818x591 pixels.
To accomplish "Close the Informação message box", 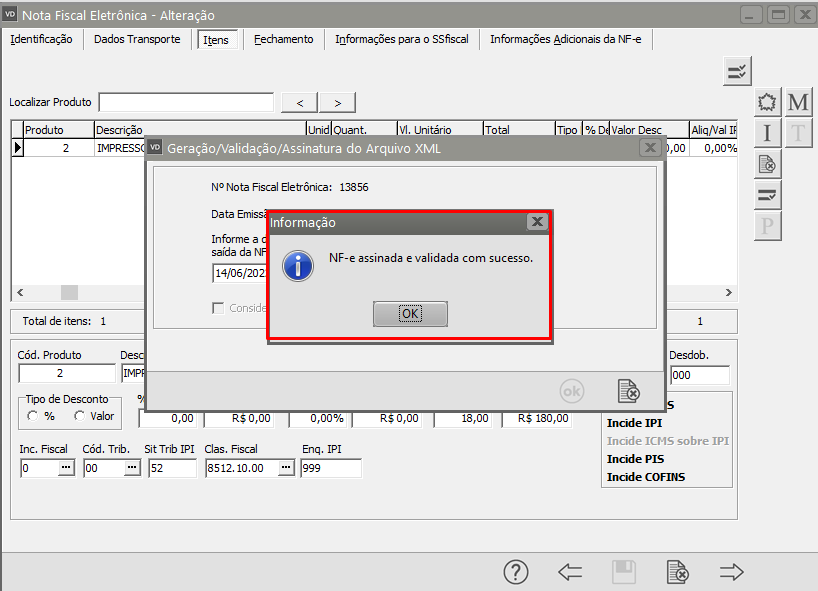I will [537, 222].
